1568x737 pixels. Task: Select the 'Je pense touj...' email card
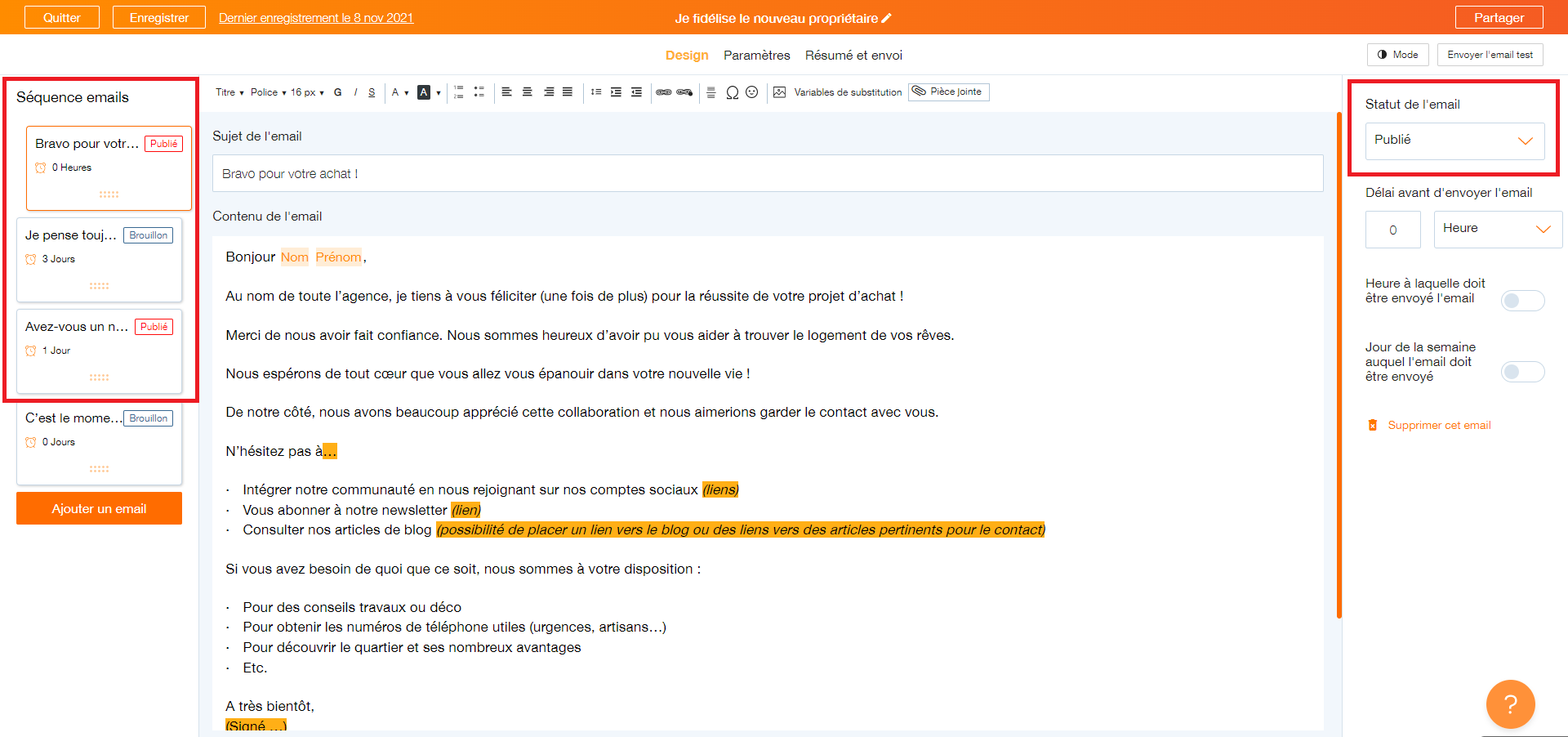[x=99, y=259]
